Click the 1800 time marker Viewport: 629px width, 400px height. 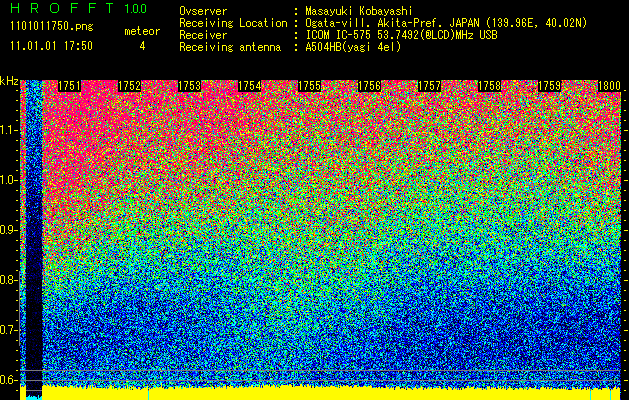609,86
